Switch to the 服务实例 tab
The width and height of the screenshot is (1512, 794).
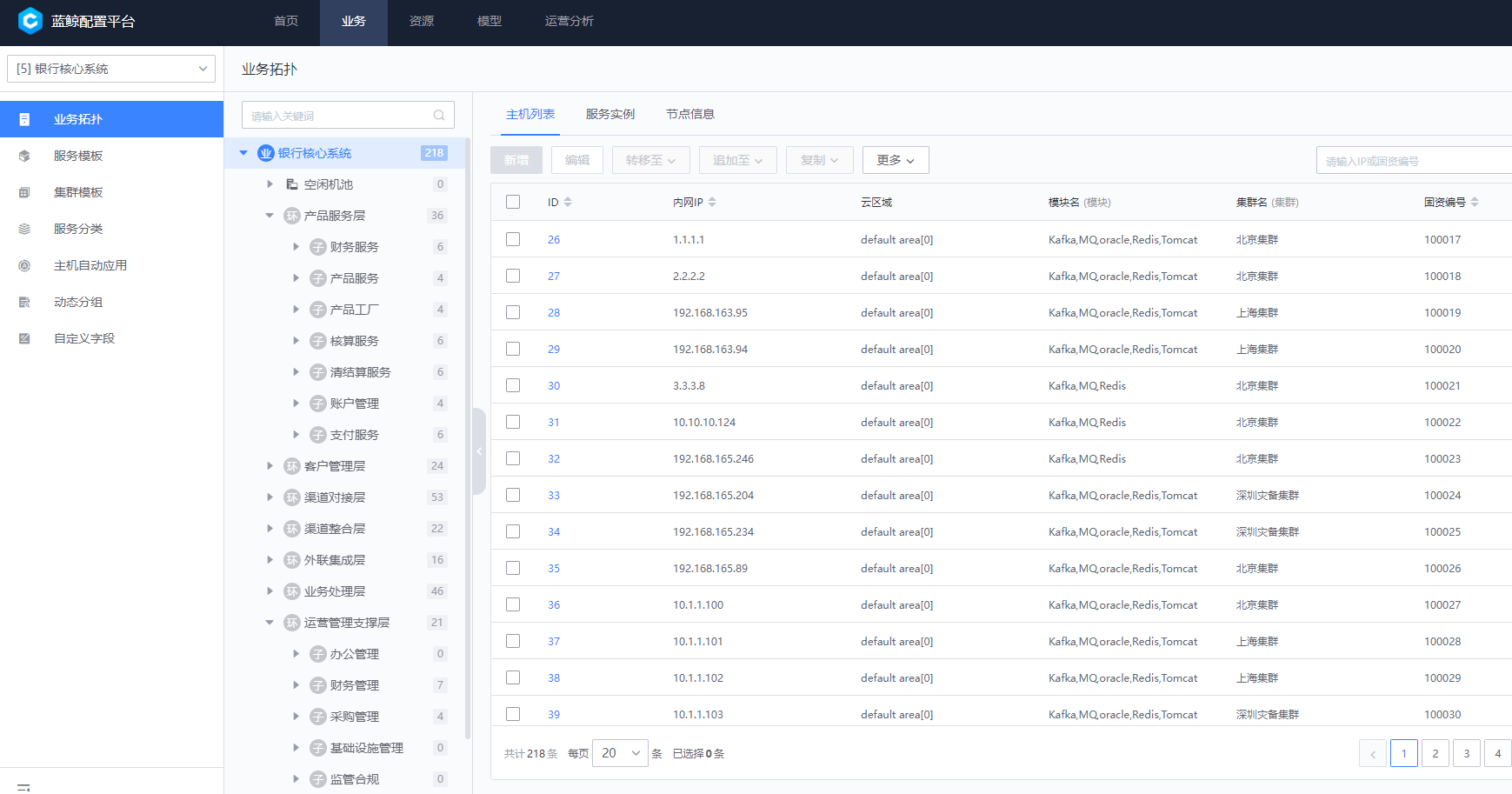coord(609,114)
